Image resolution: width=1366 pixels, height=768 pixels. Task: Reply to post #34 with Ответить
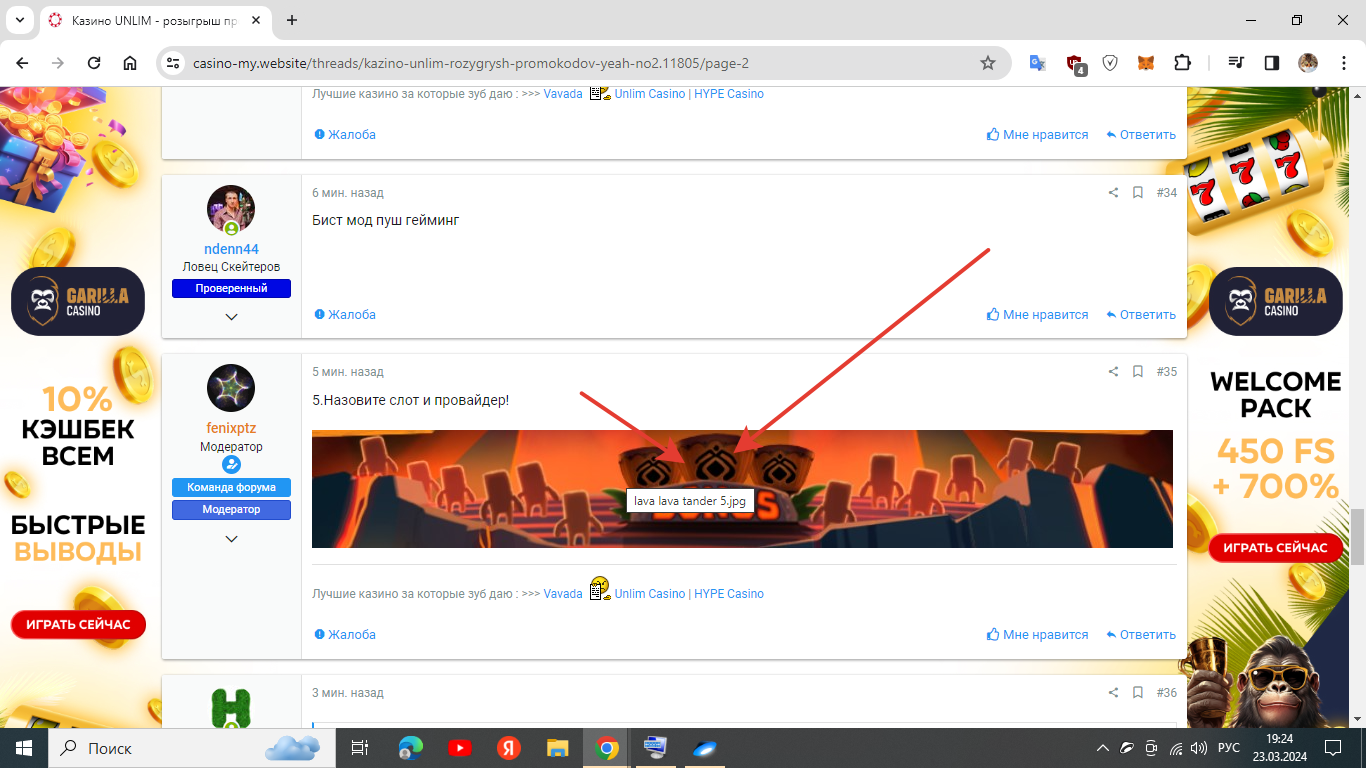click(x=1141, y=315)
